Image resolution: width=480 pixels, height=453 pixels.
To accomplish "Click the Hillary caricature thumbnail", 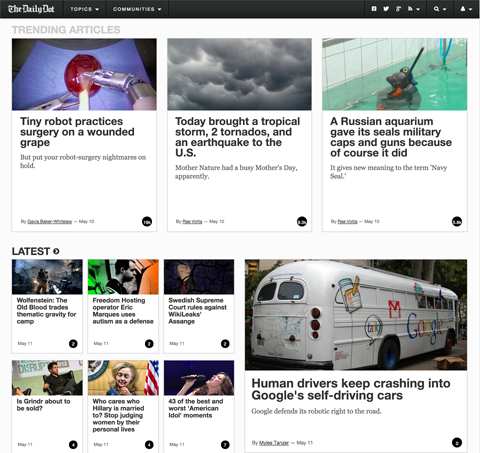I will coord(123,378).
